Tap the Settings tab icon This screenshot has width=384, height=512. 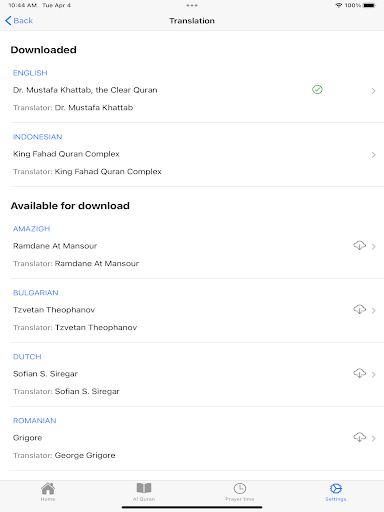(x=336, y=489)
